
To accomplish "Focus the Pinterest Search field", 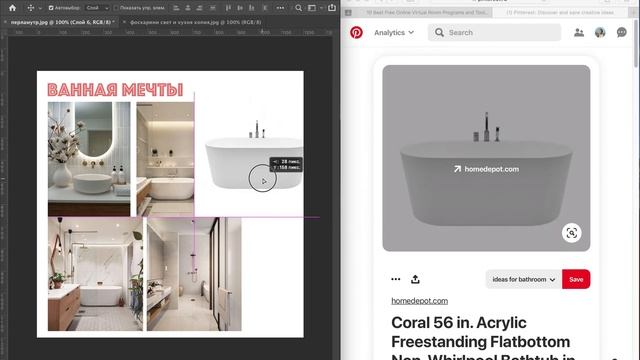I will tap(494, 32).
